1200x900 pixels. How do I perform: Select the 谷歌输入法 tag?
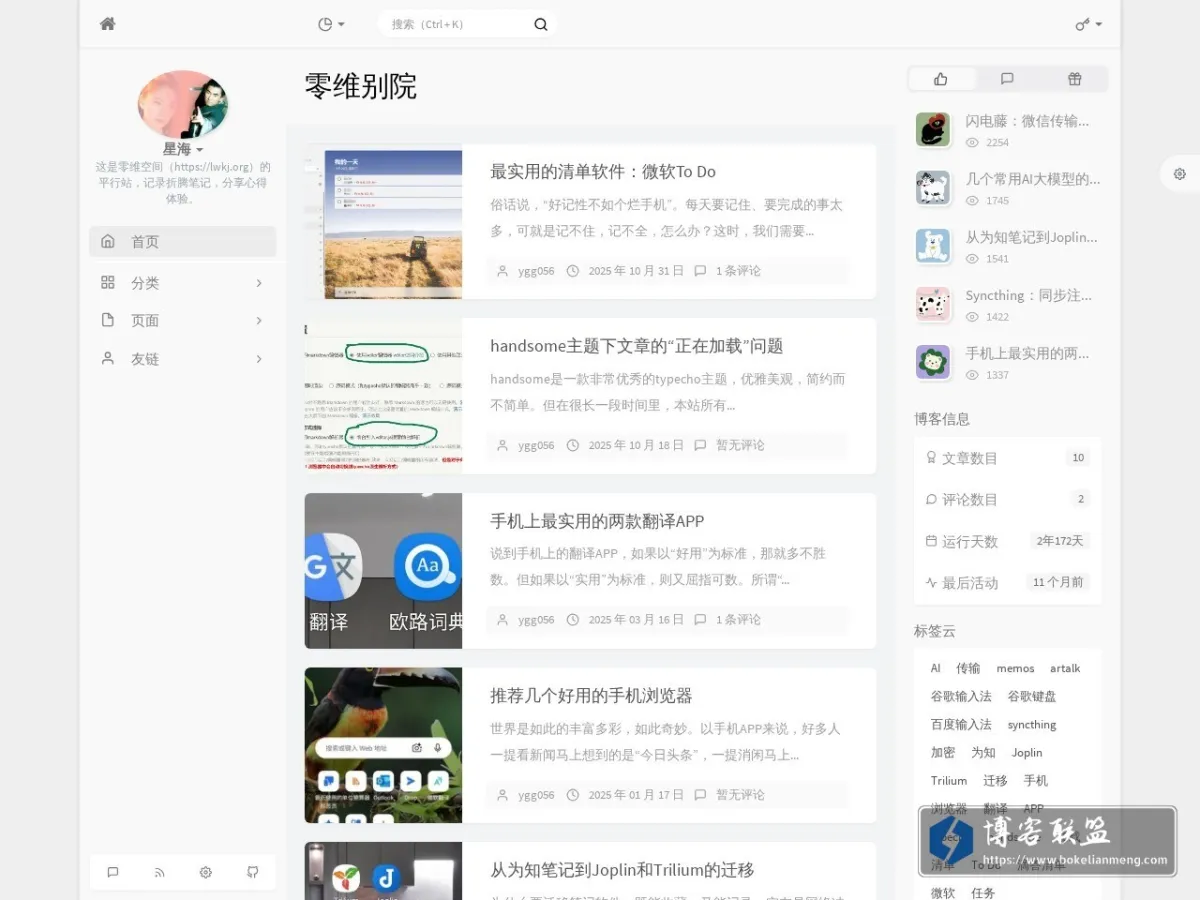click(x=961, y=696)
